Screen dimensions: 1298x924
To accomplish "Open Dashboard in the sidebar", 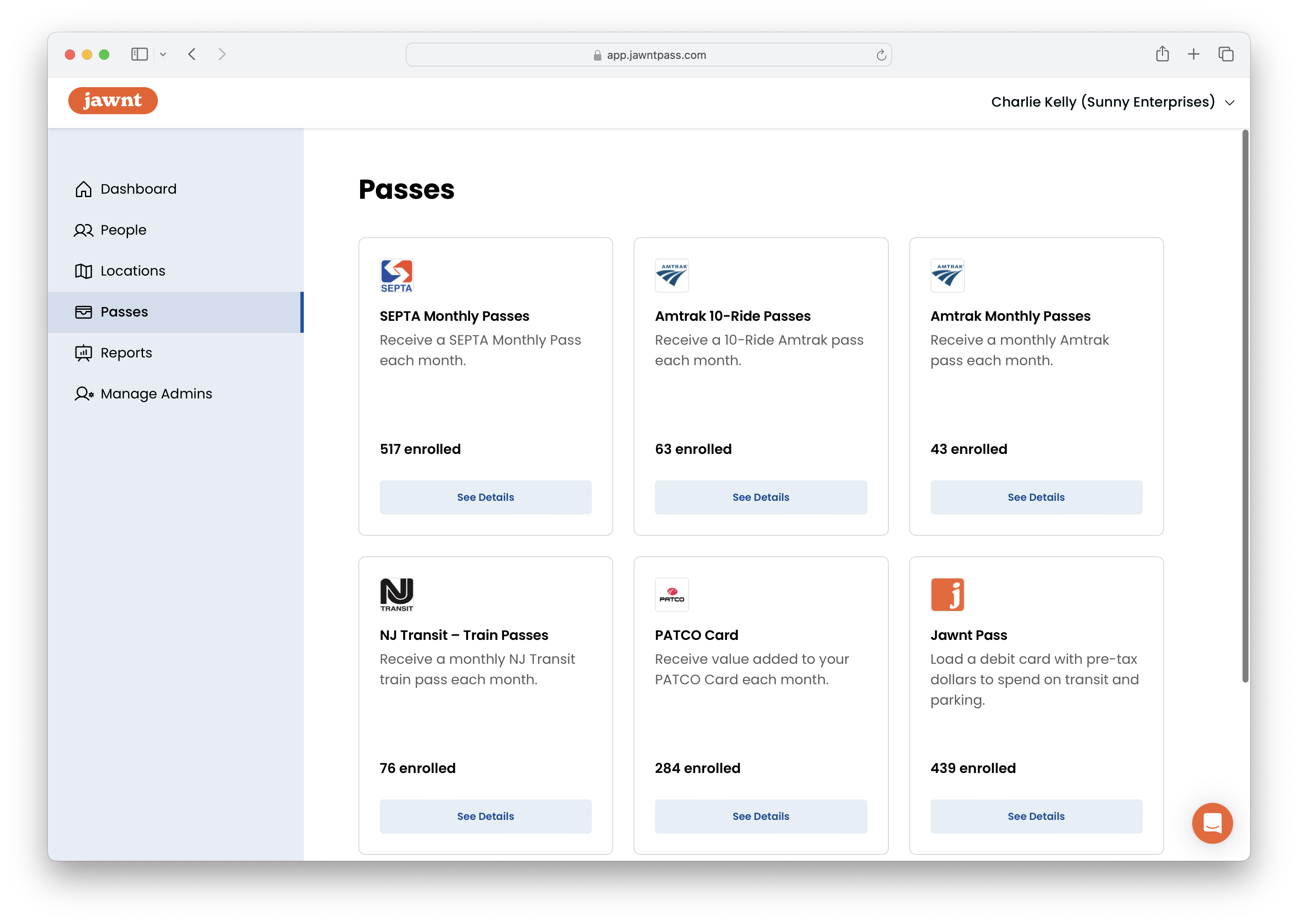I will pos(138,189).
